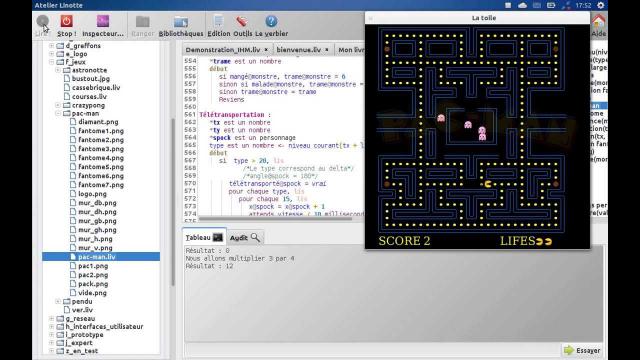
Task: Open the Edition toolbar icon
Action: 218,21
